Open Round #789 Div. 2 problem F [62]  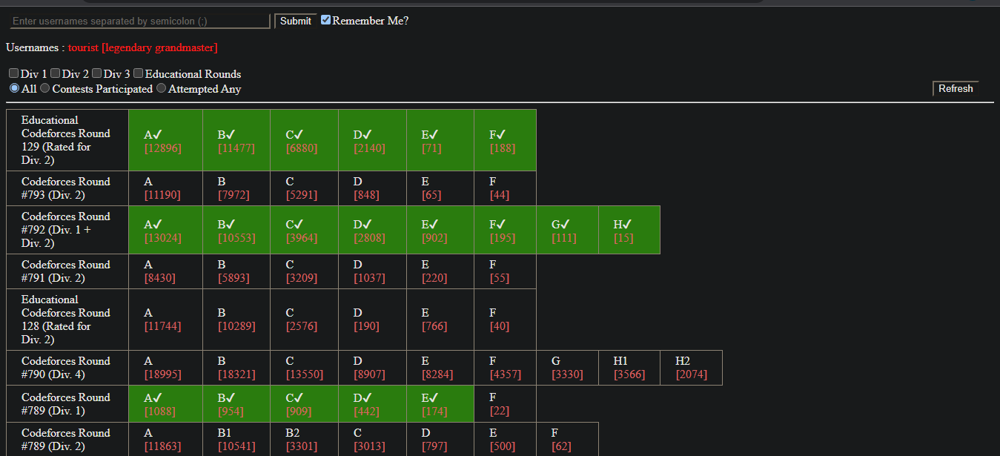click(568, 439)
